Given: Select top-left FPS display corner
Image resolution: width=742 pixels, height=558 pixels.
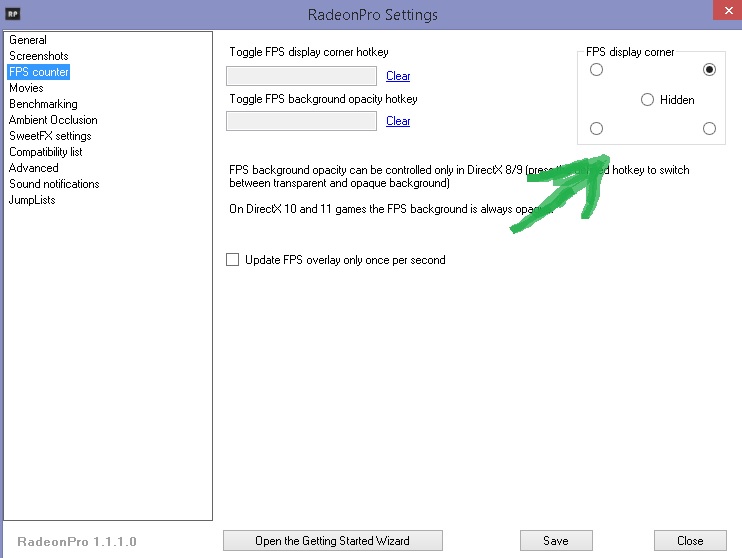Looking at the screenshot, I should click(x=596, y=70).
